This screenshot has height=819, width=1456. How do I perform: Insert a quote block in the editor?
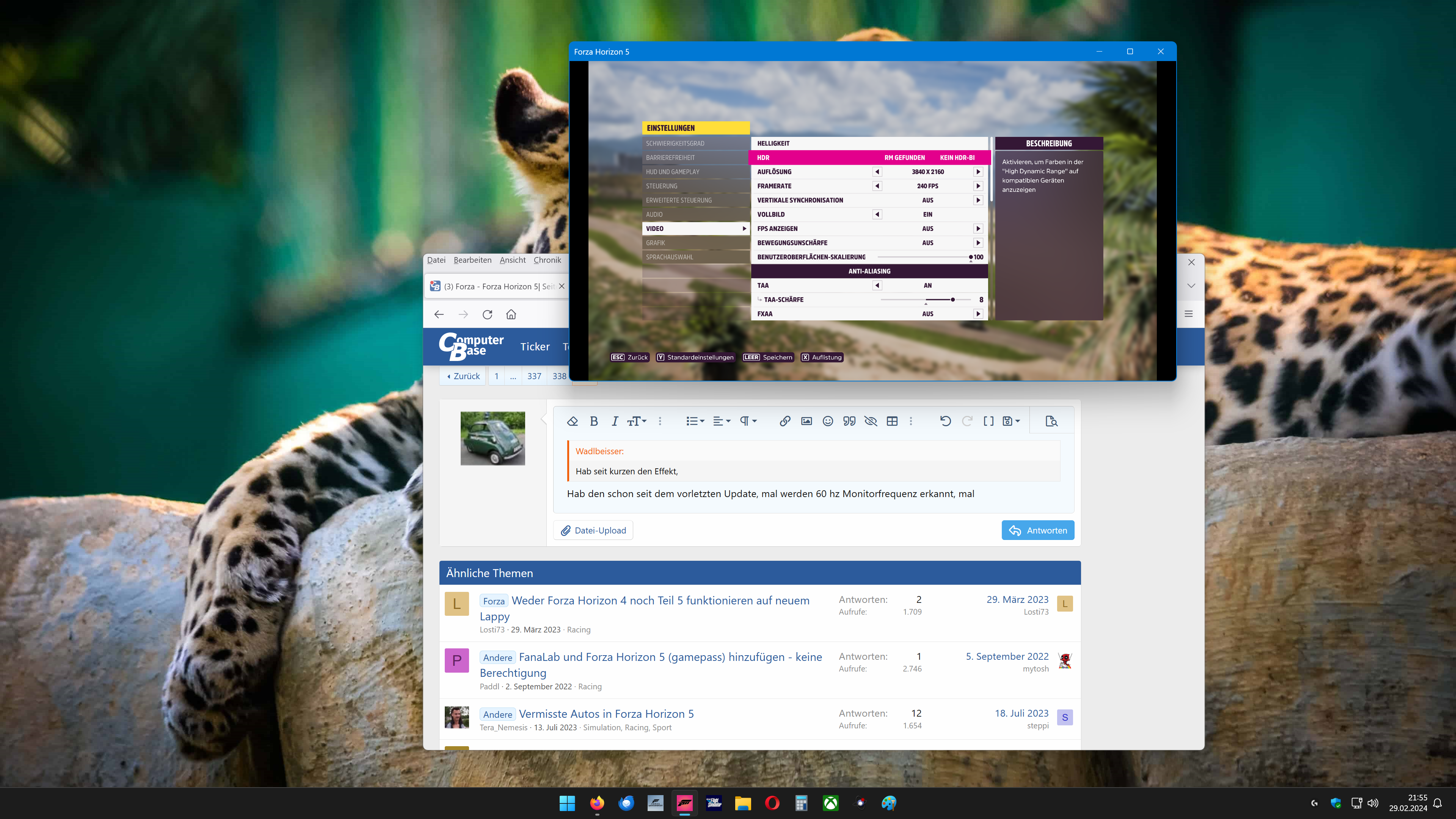click(x=849, y=420)
